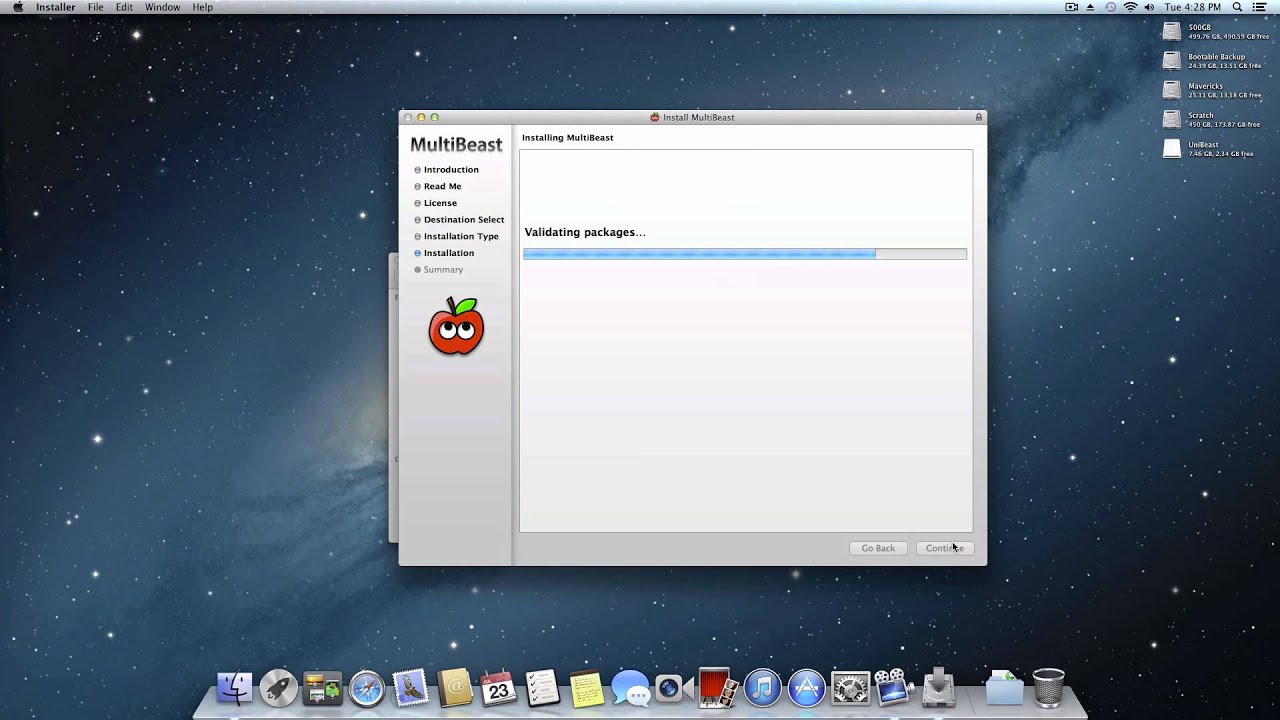Viewport: 1280px width, 720px height.
Task: Open Mission Control from the Dock
Action: click(x=323, y=688)
